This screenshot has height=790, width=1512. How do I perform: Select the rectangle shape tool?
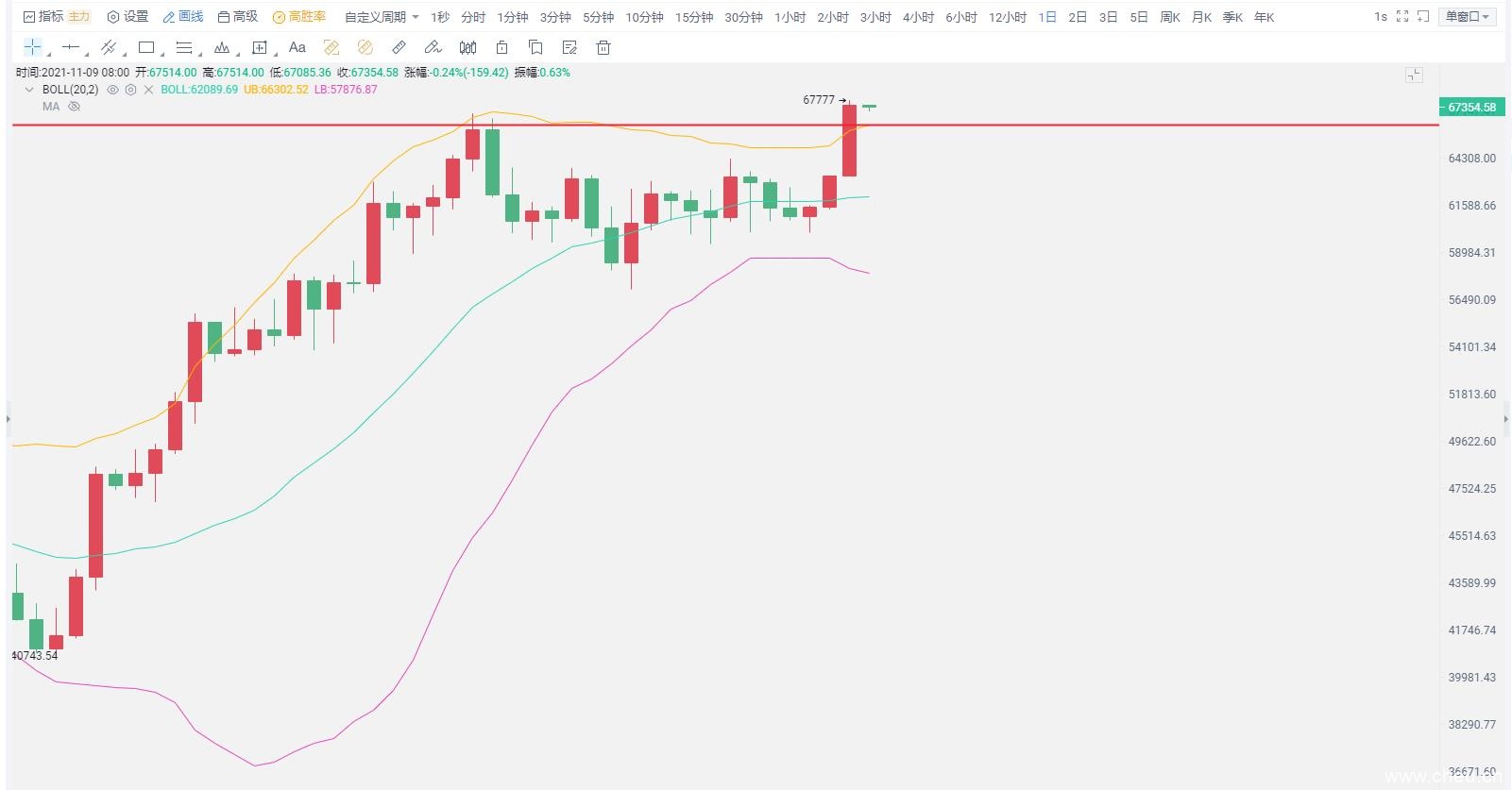point(145,47)
